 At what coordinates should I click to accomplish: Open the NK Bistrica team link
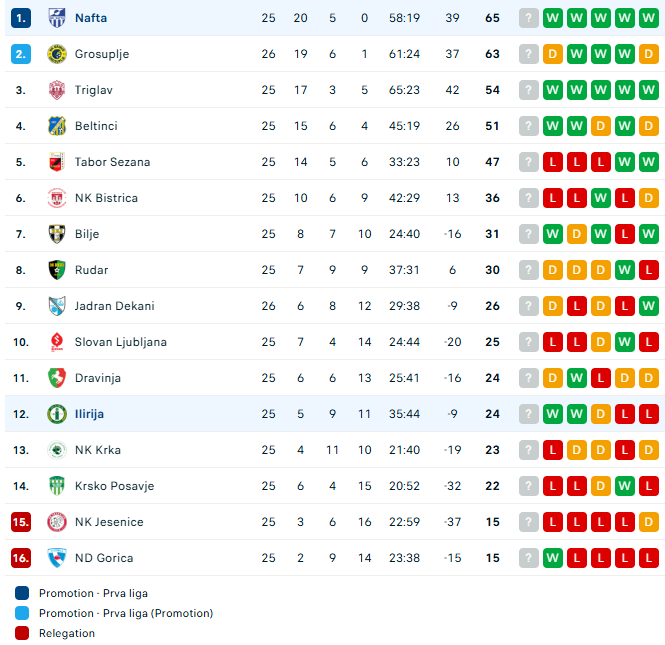tap(106, 198)
